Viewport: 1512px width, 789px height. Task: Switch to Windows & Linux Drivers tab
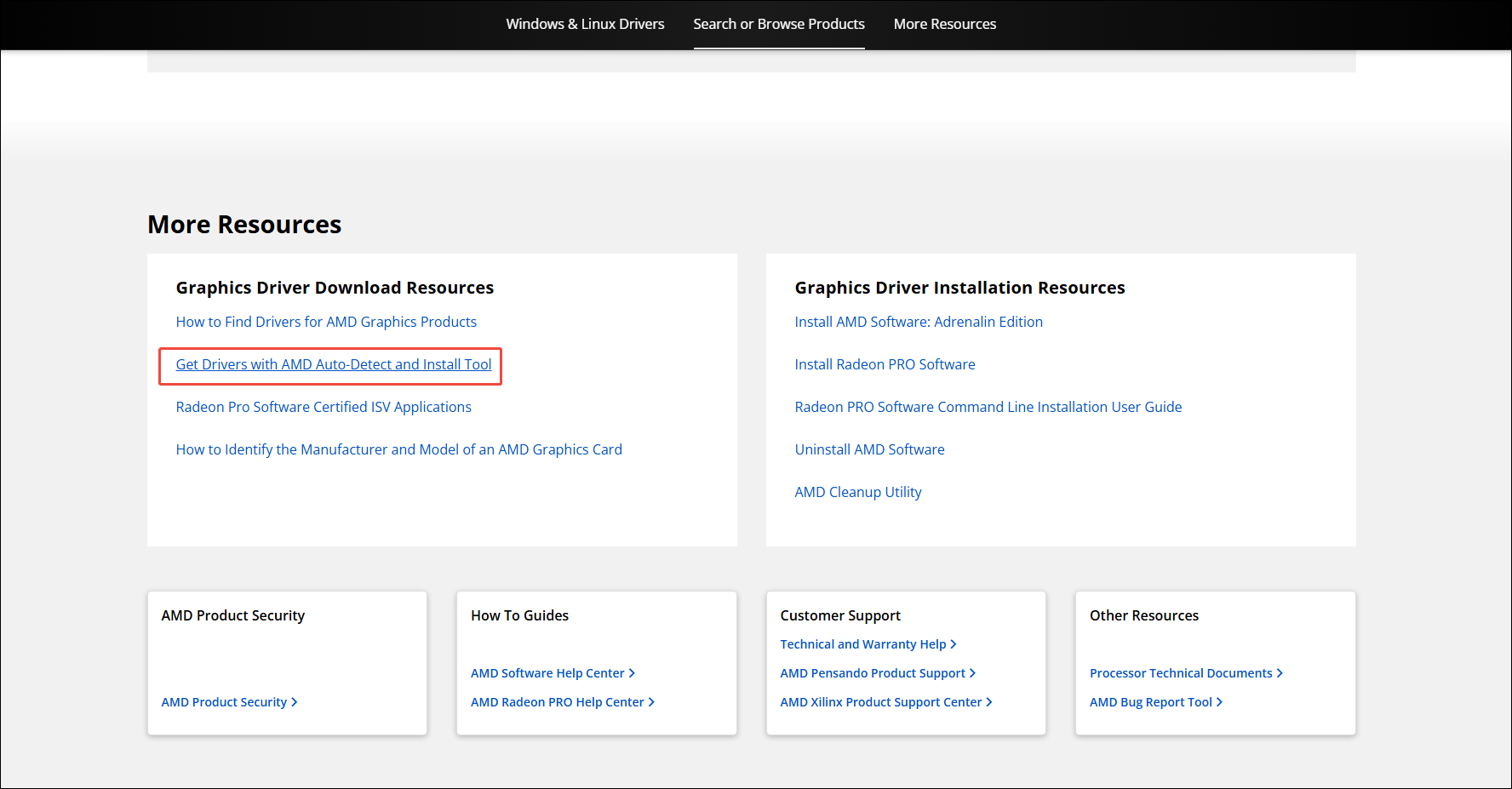pyautogui.click(x=585, y=24)
